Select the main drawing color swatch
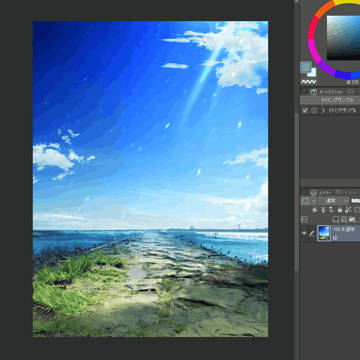Image resolution: width=360 pixels, height=360 pixels. click(305, 67)
